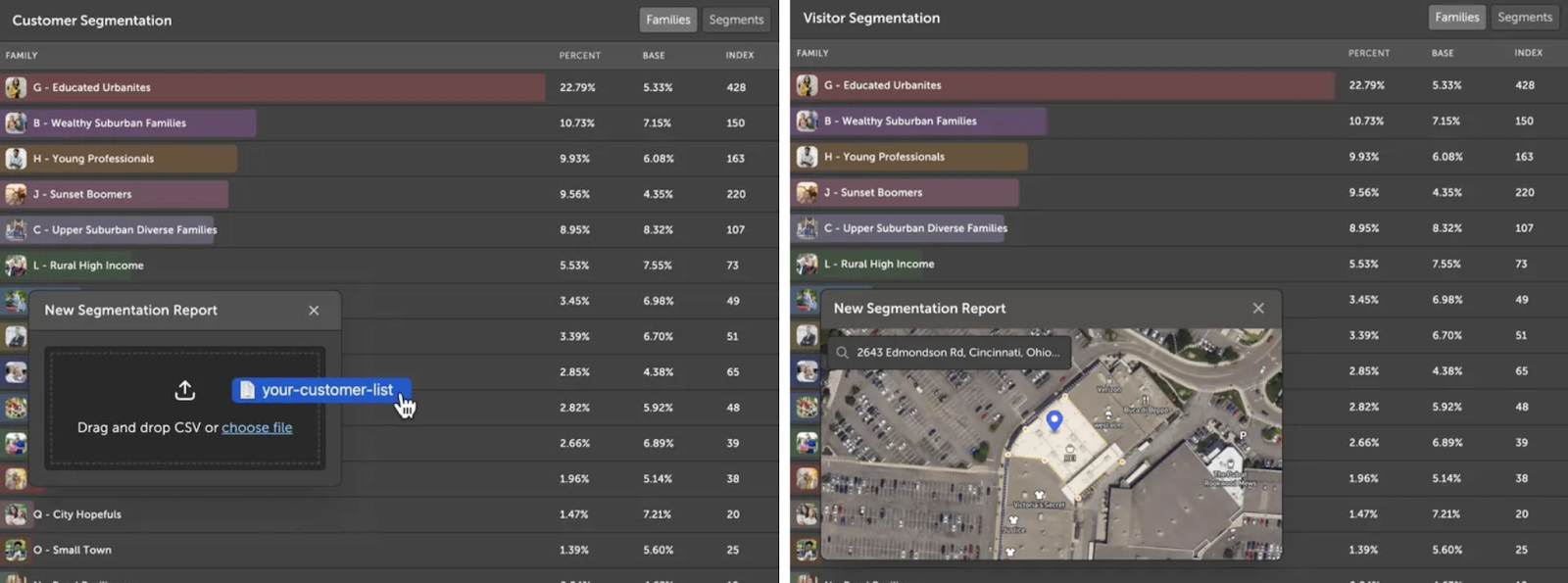
Task: Sort by FAMILY column in Visitor Segmentation
Action: (x=812, y=53)
